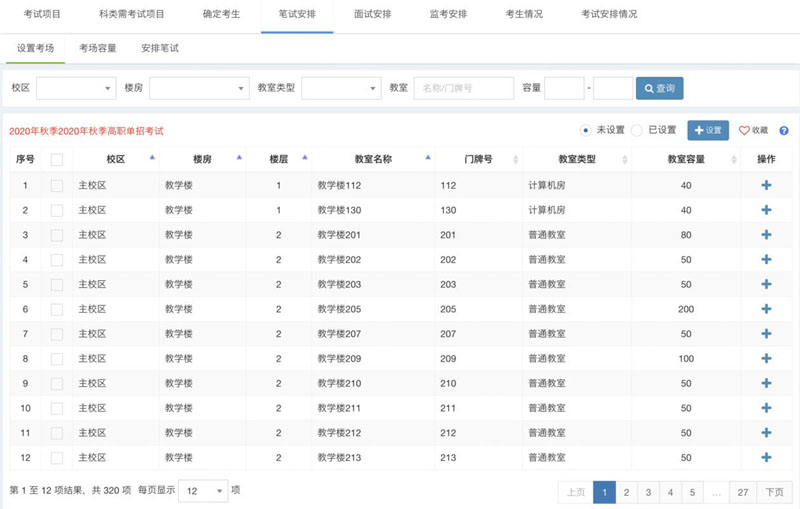Switch to the 面试安排 tab
800x509 pixels.
372,15
